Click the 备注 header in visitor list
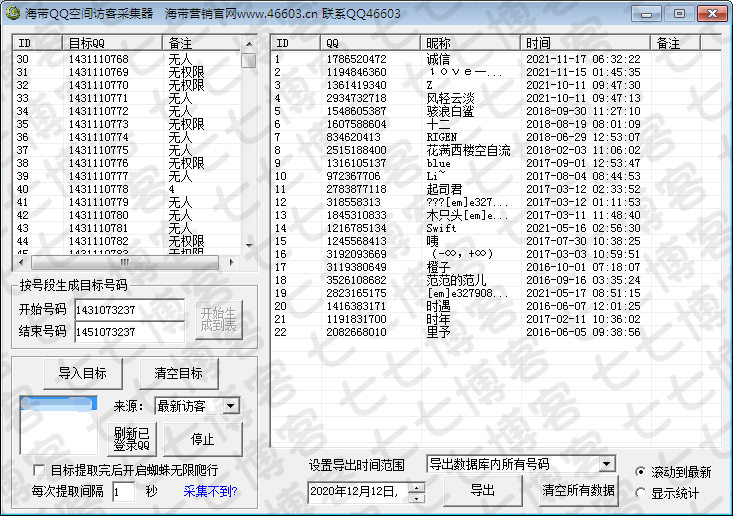 676,43
